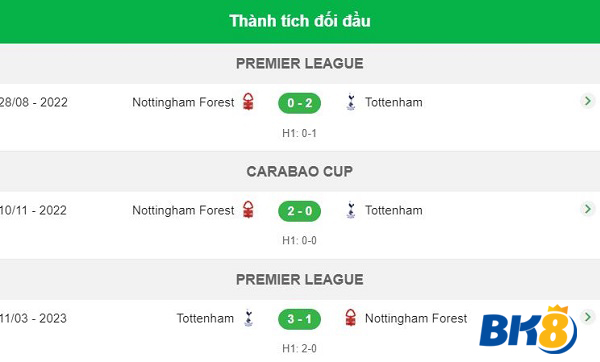
Task: Click the Thành tích đối đầu header
Action: point(300,21)
